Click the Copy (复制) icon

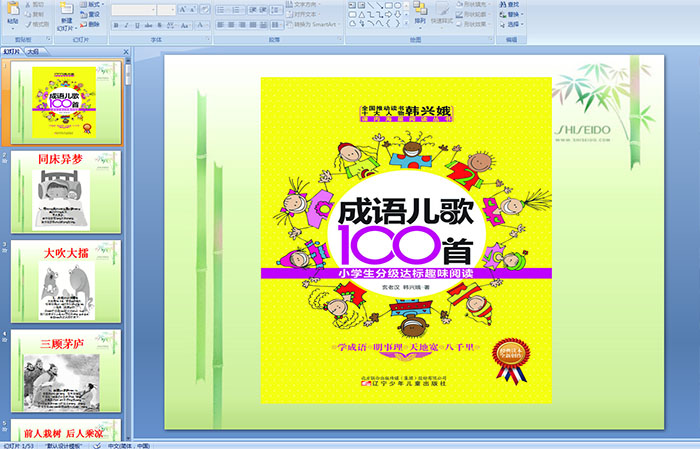pos(28,14)
